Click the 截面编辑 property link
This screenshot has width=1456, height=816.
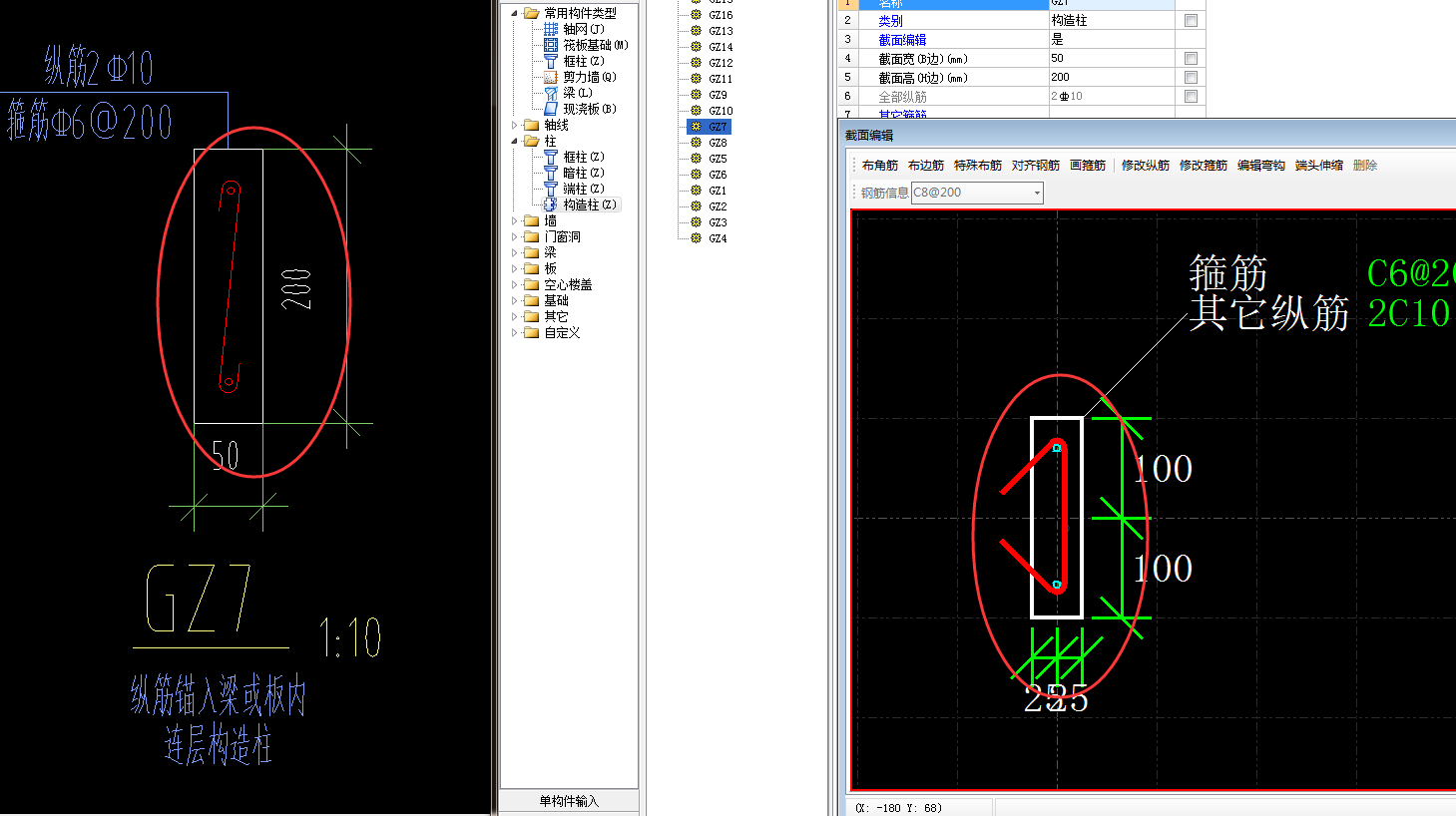[x=902, y=40]
